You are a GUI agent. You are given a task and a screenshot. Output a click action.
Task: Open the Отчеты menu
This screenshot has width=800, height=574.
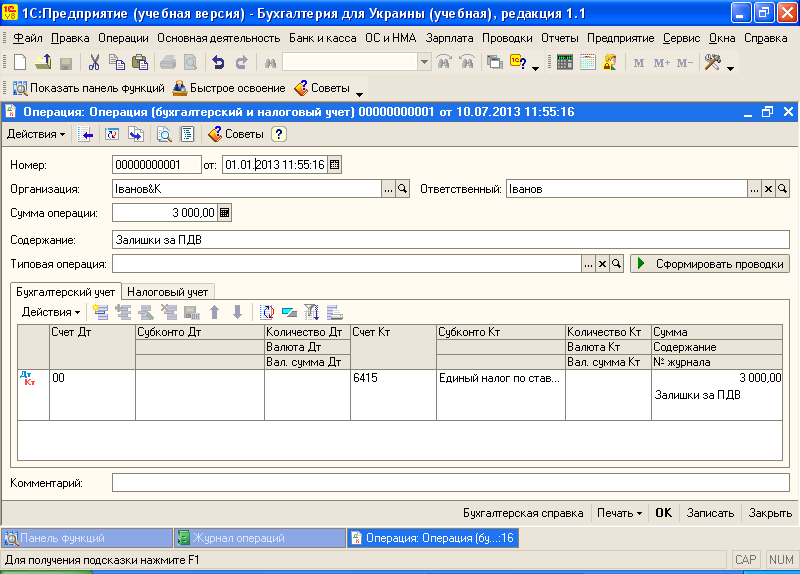560,38
